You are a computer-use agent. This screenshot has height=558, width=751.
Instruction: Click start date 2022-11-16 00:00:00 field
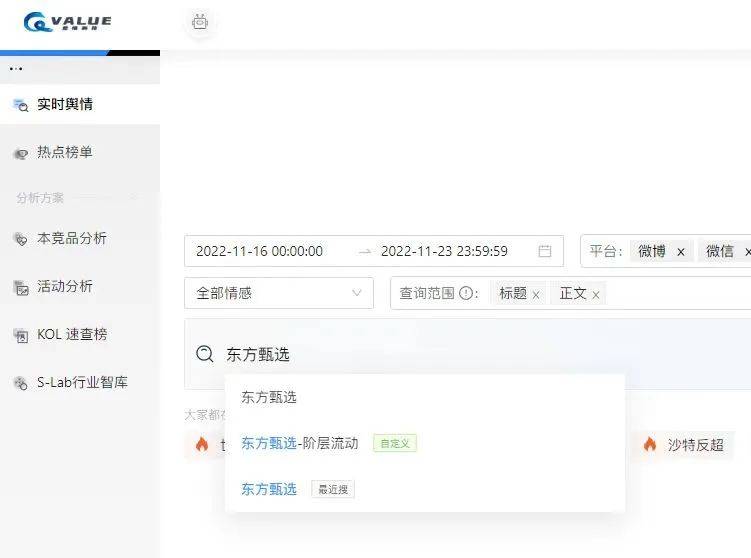[259, 251]
